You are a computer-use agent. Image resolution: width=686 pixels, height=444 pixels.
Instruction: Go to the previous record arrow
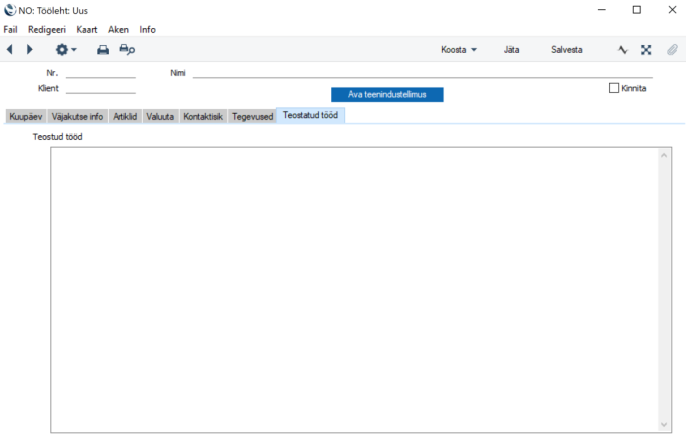pyautogui.click(x=10, y=49)
